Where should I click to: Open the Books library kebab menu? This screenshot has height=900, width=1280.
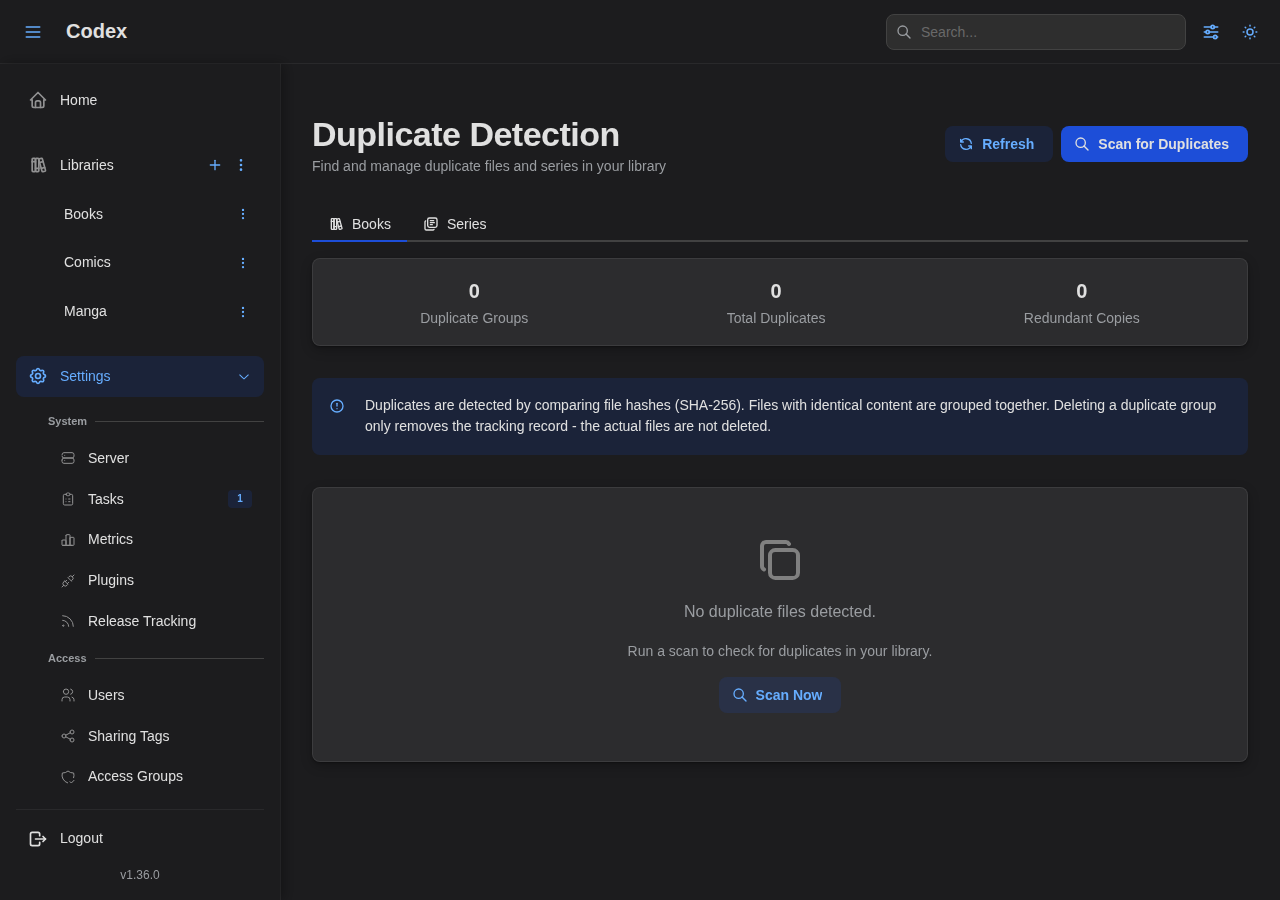(242, 214)
